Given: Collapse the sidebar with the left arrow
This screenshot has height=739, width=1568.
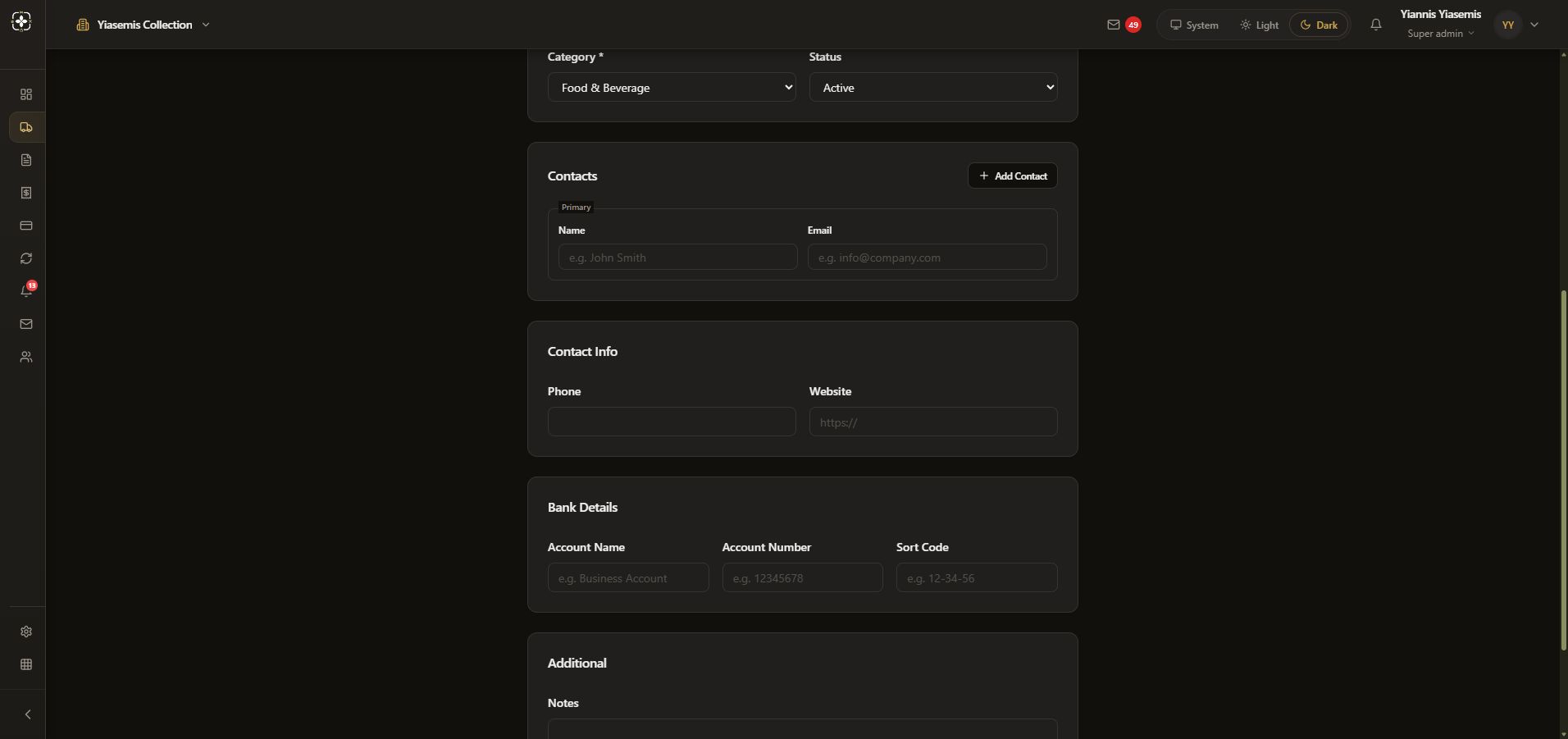Looking at the screenshot, I should [x=27, y=714].
